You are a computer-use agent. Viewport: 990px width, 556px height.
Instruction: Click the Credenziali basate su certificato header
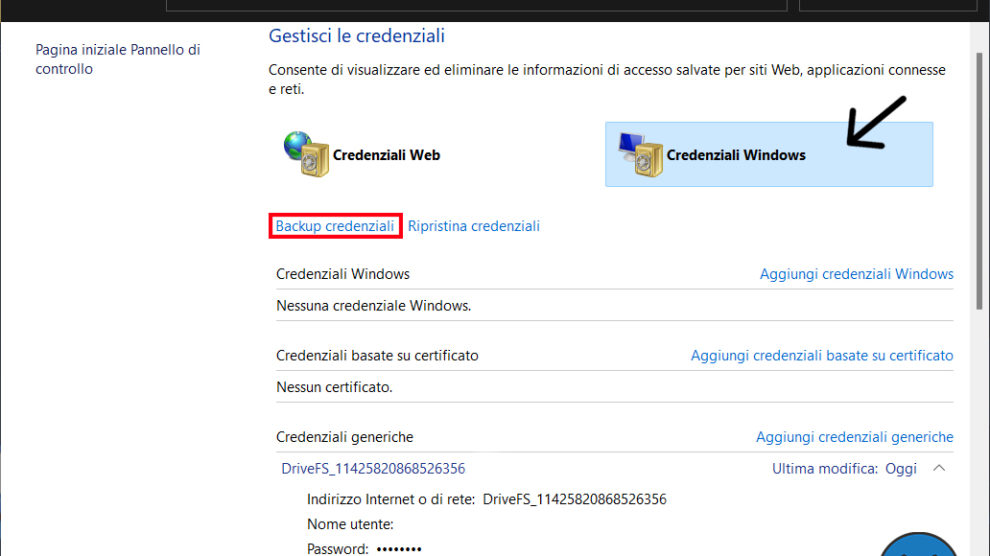[x=377, y=355]
